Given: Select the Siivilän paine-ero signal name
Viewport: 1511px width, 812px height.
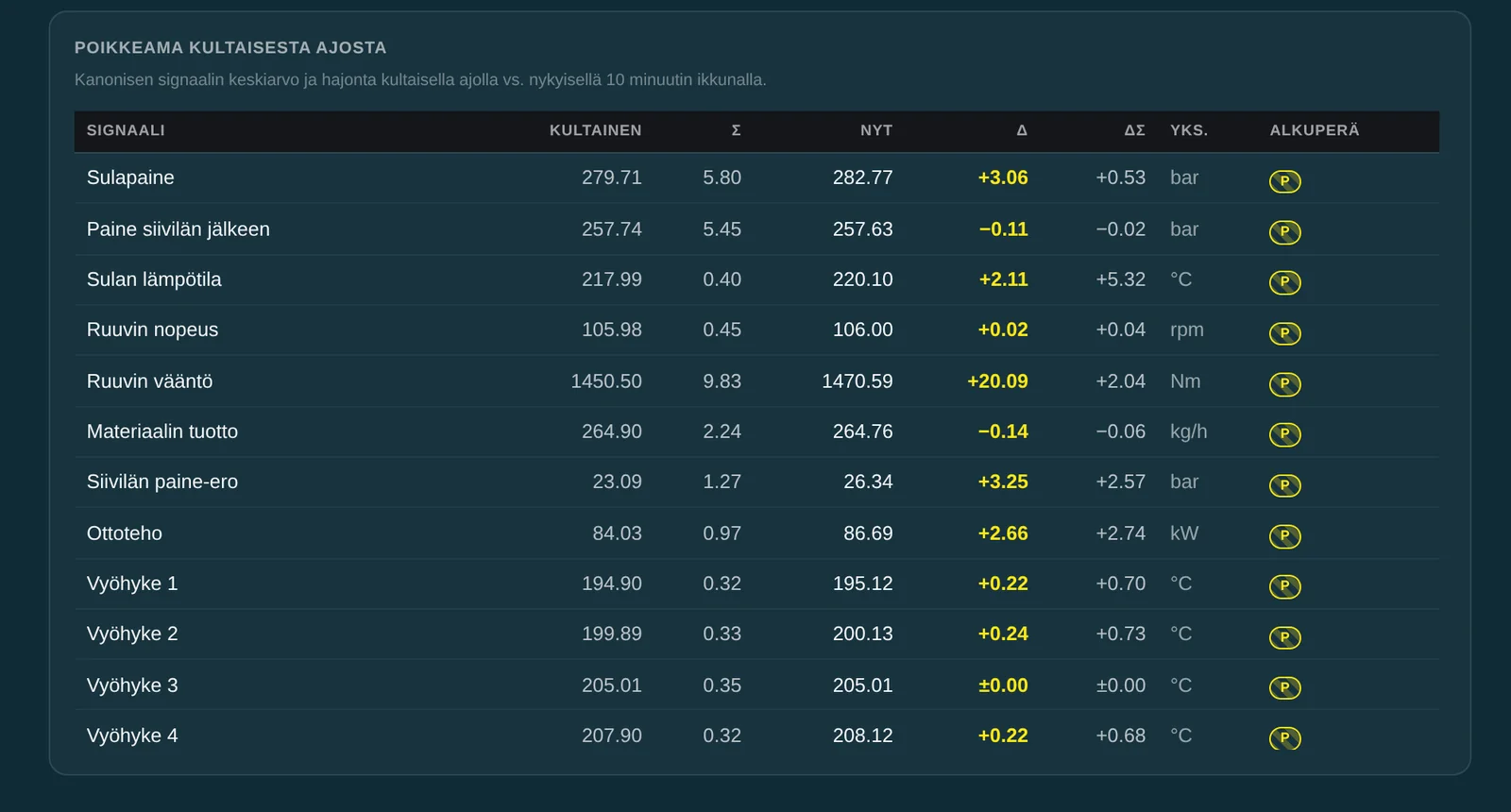Looking at the screenshot, I should click(162, 482).
